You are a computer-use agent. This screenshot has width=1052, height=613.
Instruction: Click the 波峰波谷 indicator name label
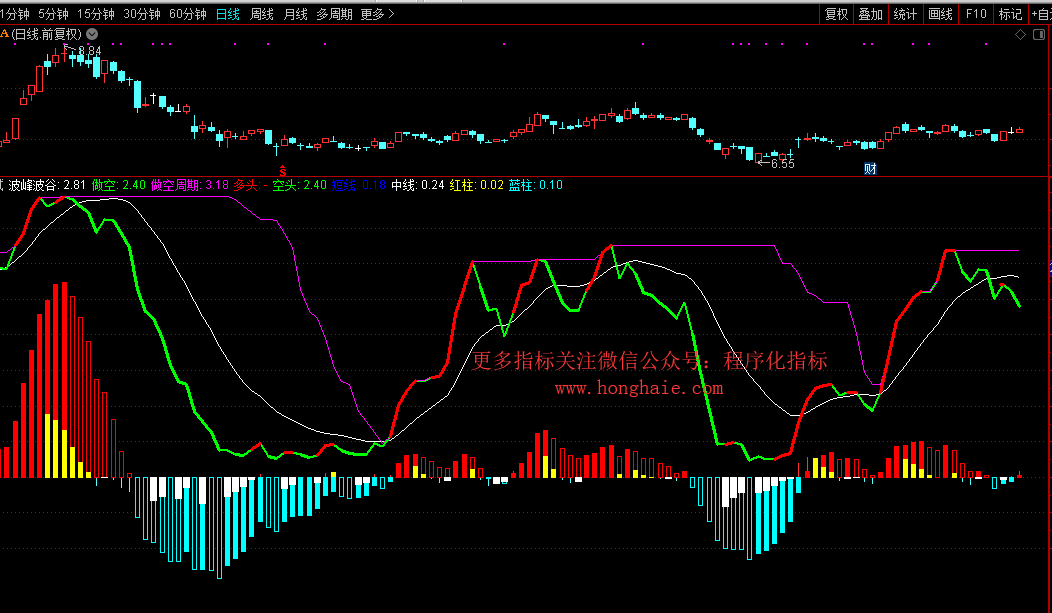pyautogui.click(x=34, y=185)
